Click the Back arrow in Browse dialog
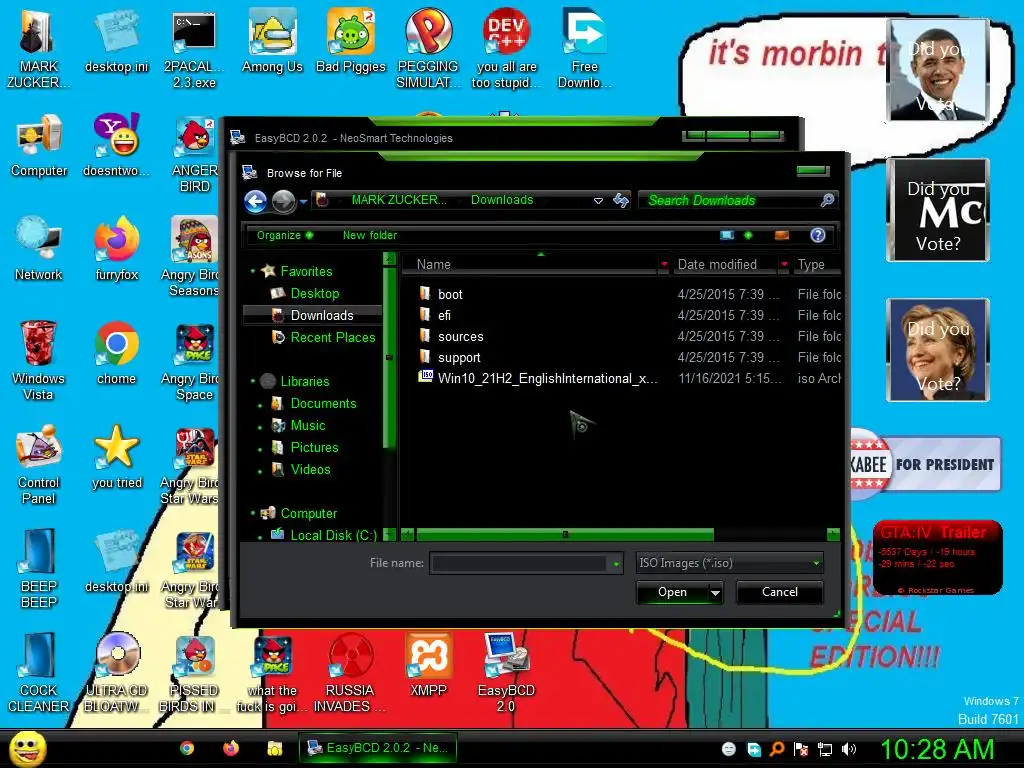 coord(255,201)
